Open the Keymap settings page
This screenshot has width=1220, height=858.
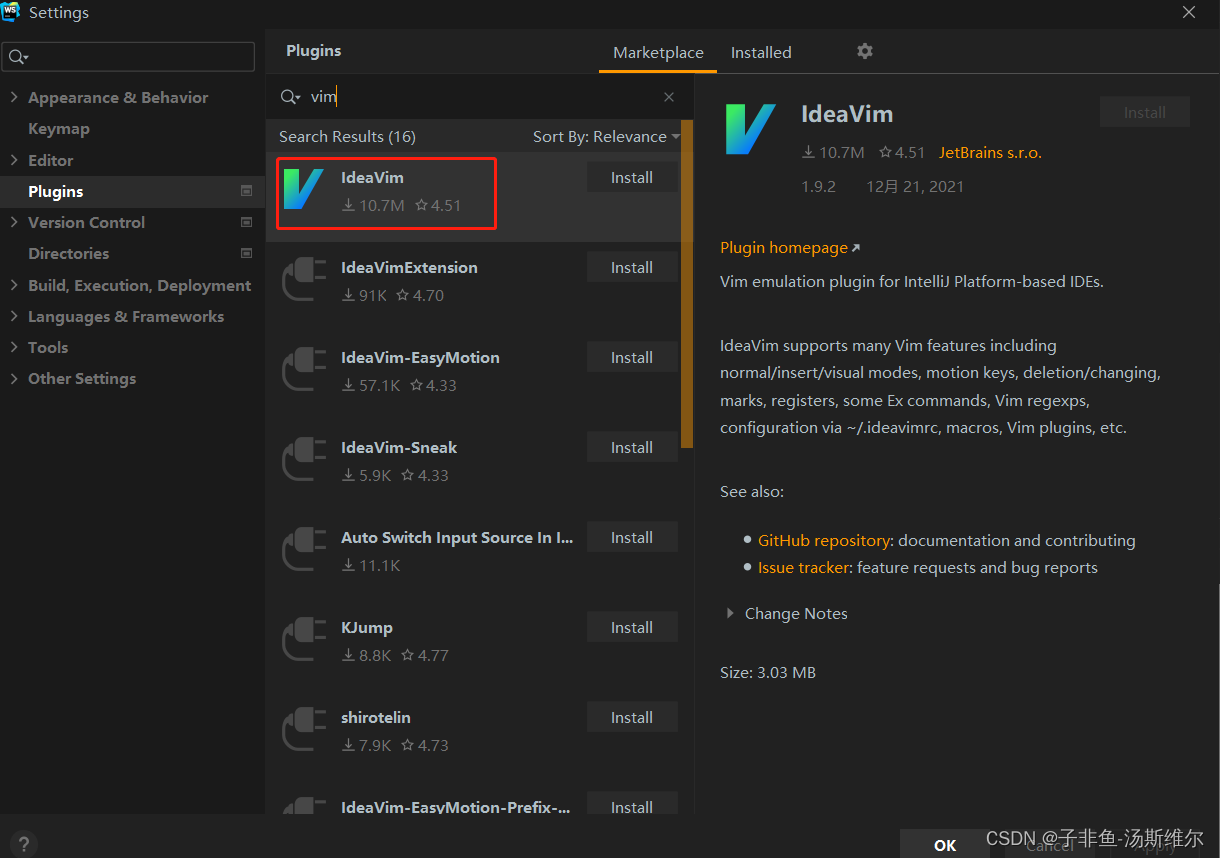[59, 129]
